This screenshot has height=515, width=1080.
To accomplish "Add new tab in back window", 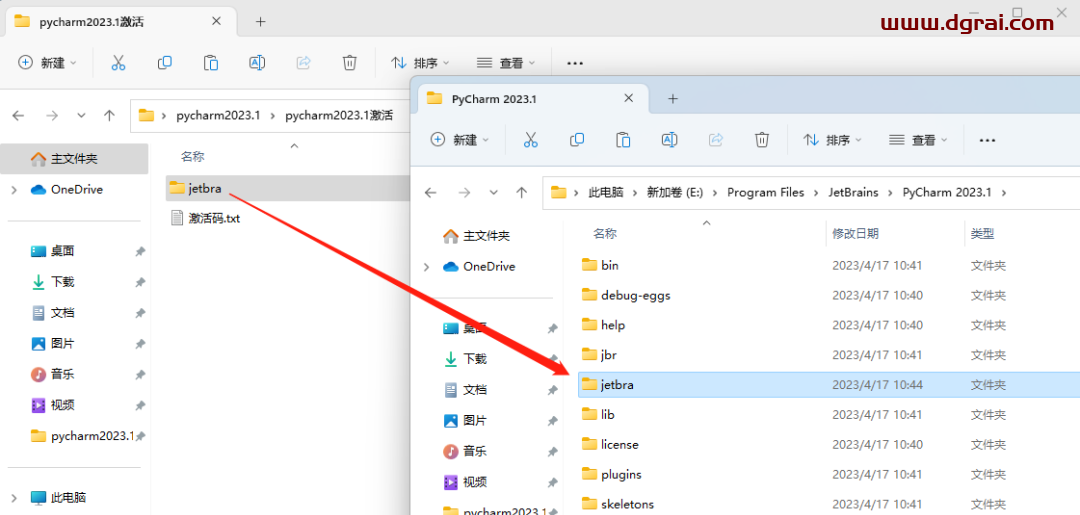I will [x=260, y=22].
